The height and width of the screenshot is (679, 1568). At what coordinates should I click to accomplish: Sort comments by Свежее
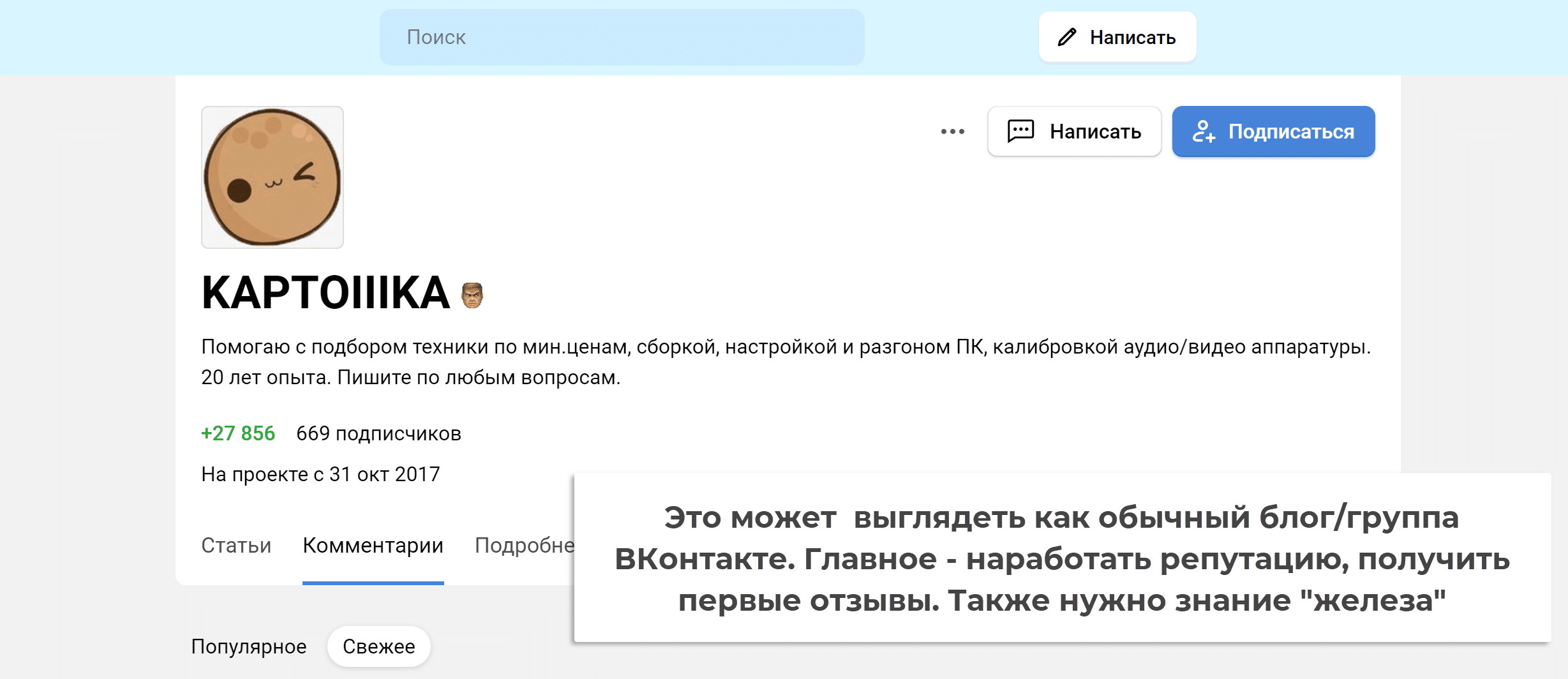click(378, 646)
